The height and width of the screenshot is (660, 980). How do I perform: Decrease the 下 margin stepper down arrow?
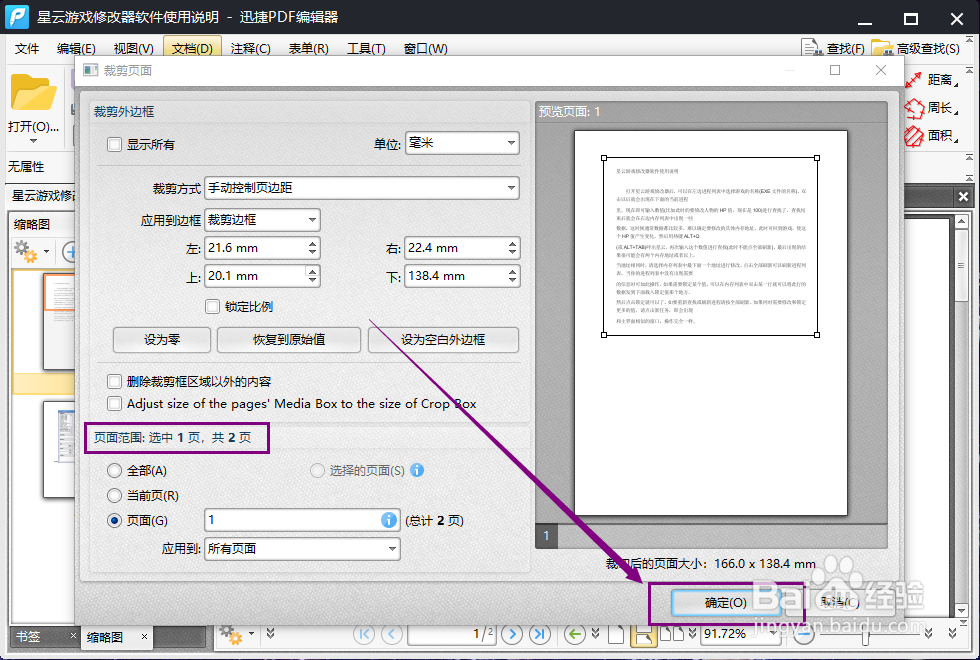tap(512, 281)
